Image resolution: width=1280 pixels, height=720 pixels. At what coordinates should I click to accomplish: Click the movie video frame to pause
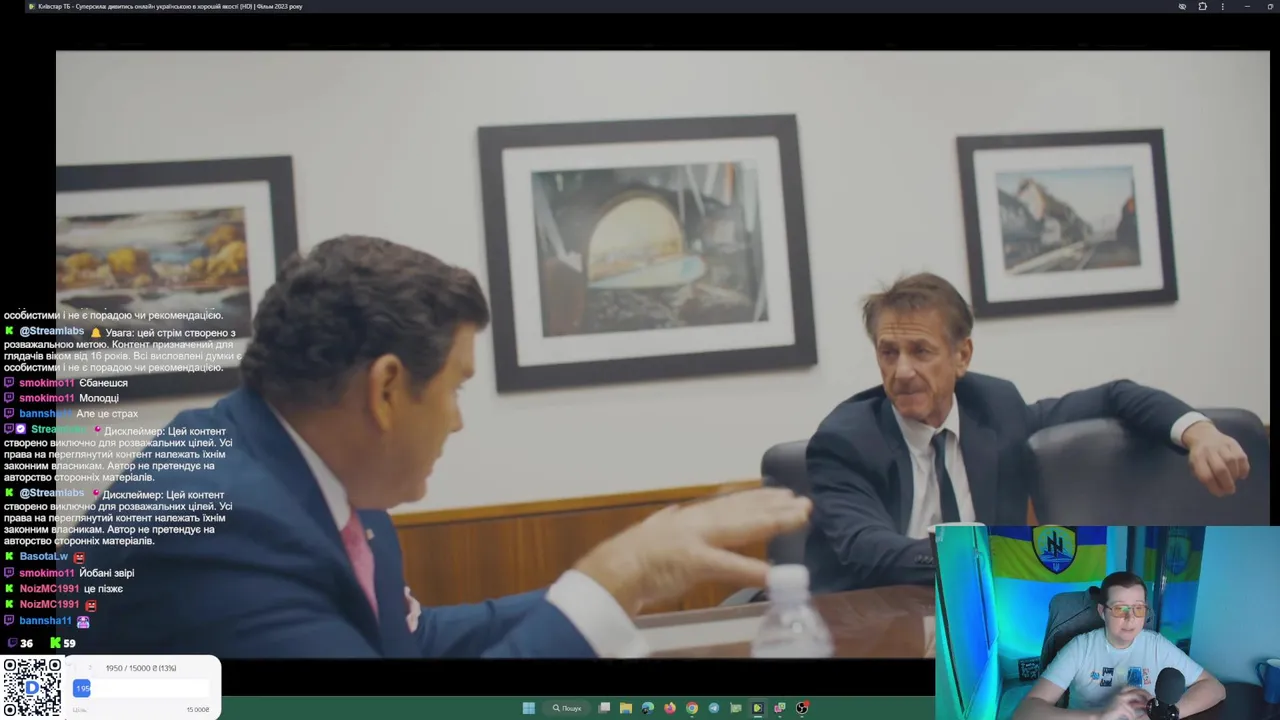[x=662, y=355]
